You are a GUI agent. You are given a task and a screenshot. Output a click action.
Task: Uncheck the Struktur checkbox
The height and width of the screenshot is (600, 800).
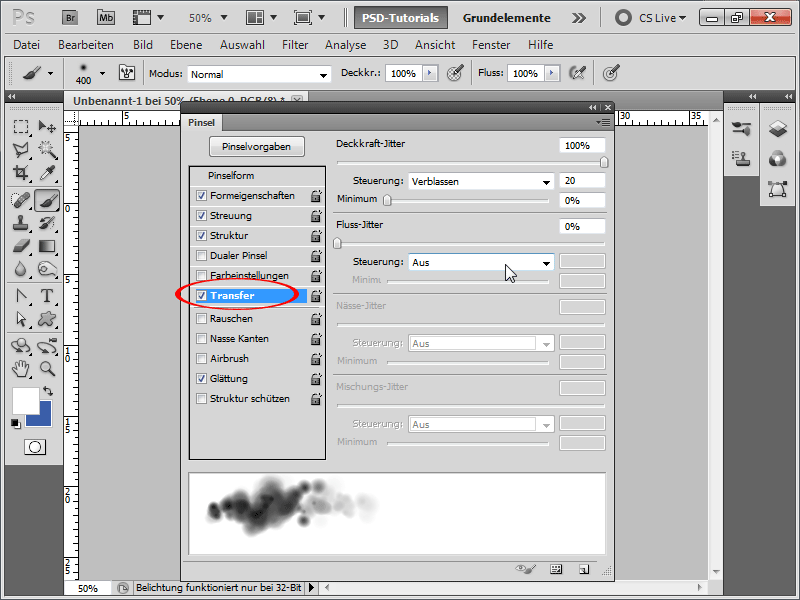(x=202, y=235)
